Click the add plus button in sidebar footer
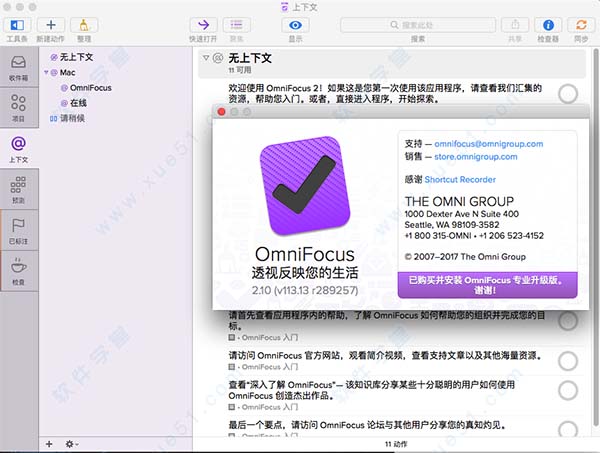Screen dimensions: 600x453 point(49,444)
